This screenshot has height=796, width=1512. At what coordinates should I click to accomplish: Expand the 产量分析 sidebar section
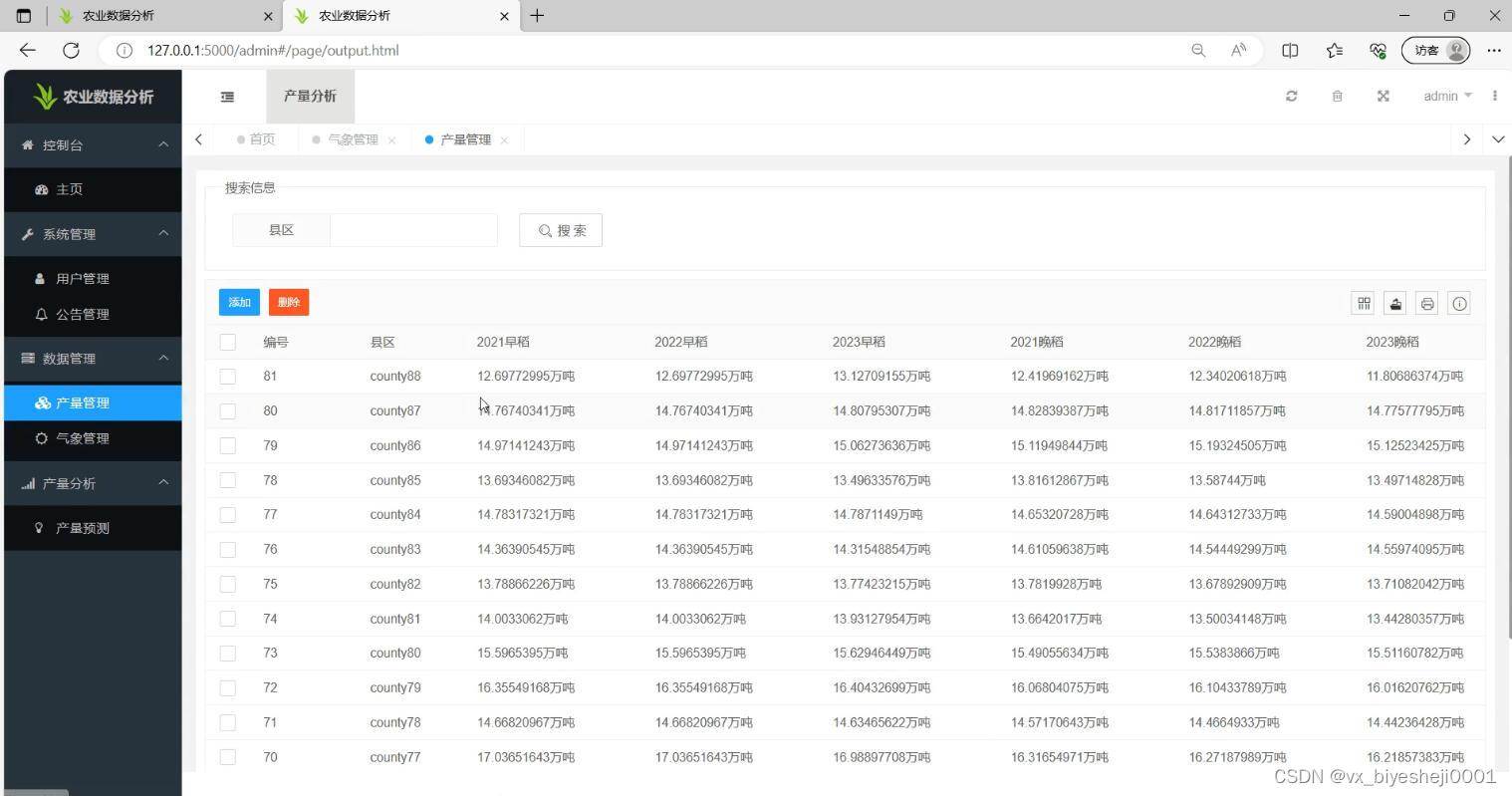point(93,483)
